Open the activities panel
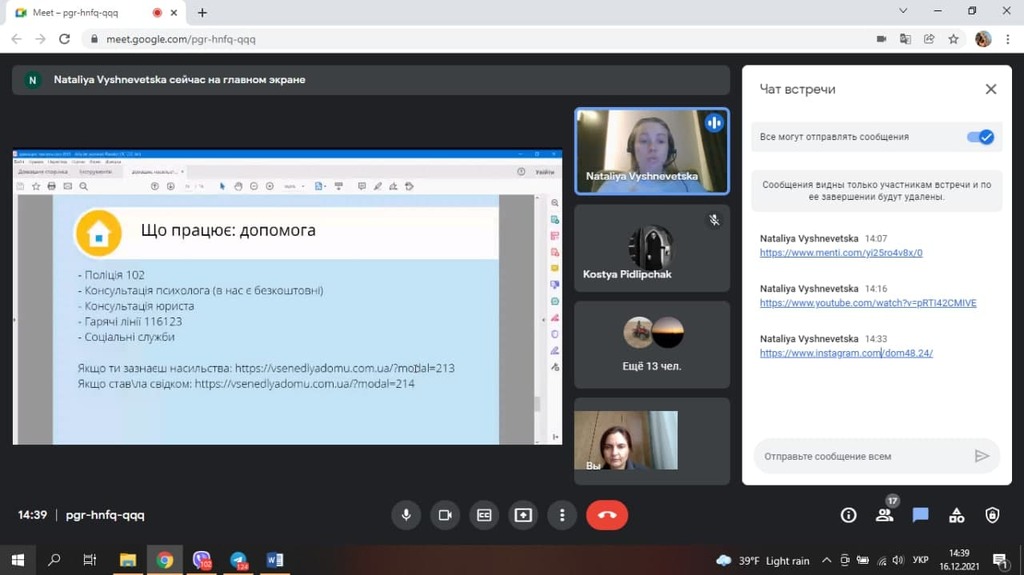 tap(956, 515)
